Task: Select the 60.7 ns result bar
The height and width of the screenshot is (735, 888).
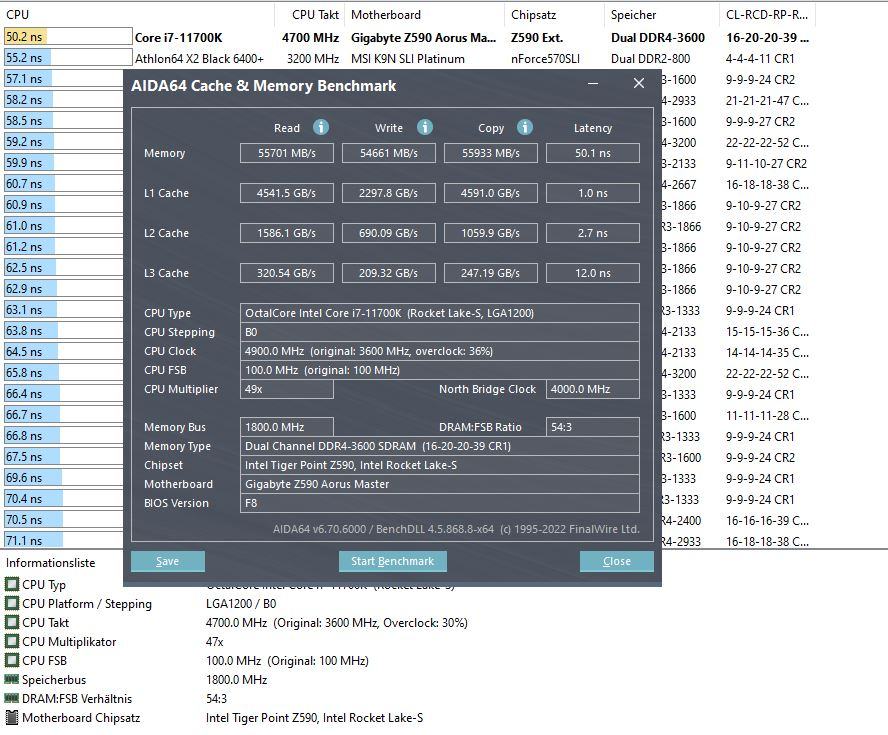Action: (63, 183)
